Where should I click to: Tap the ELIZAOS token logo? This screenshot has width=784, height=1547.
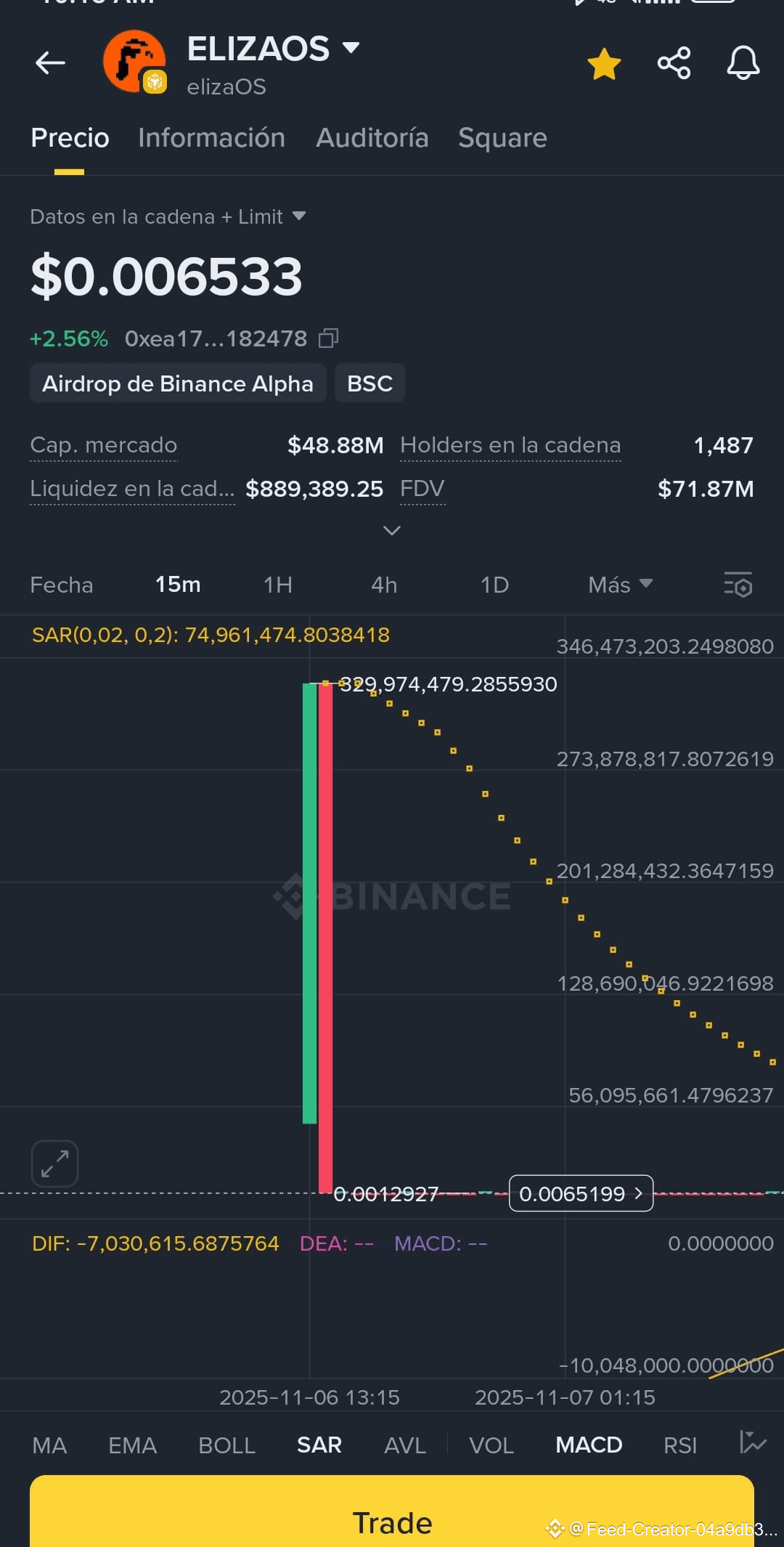[135, 62]
